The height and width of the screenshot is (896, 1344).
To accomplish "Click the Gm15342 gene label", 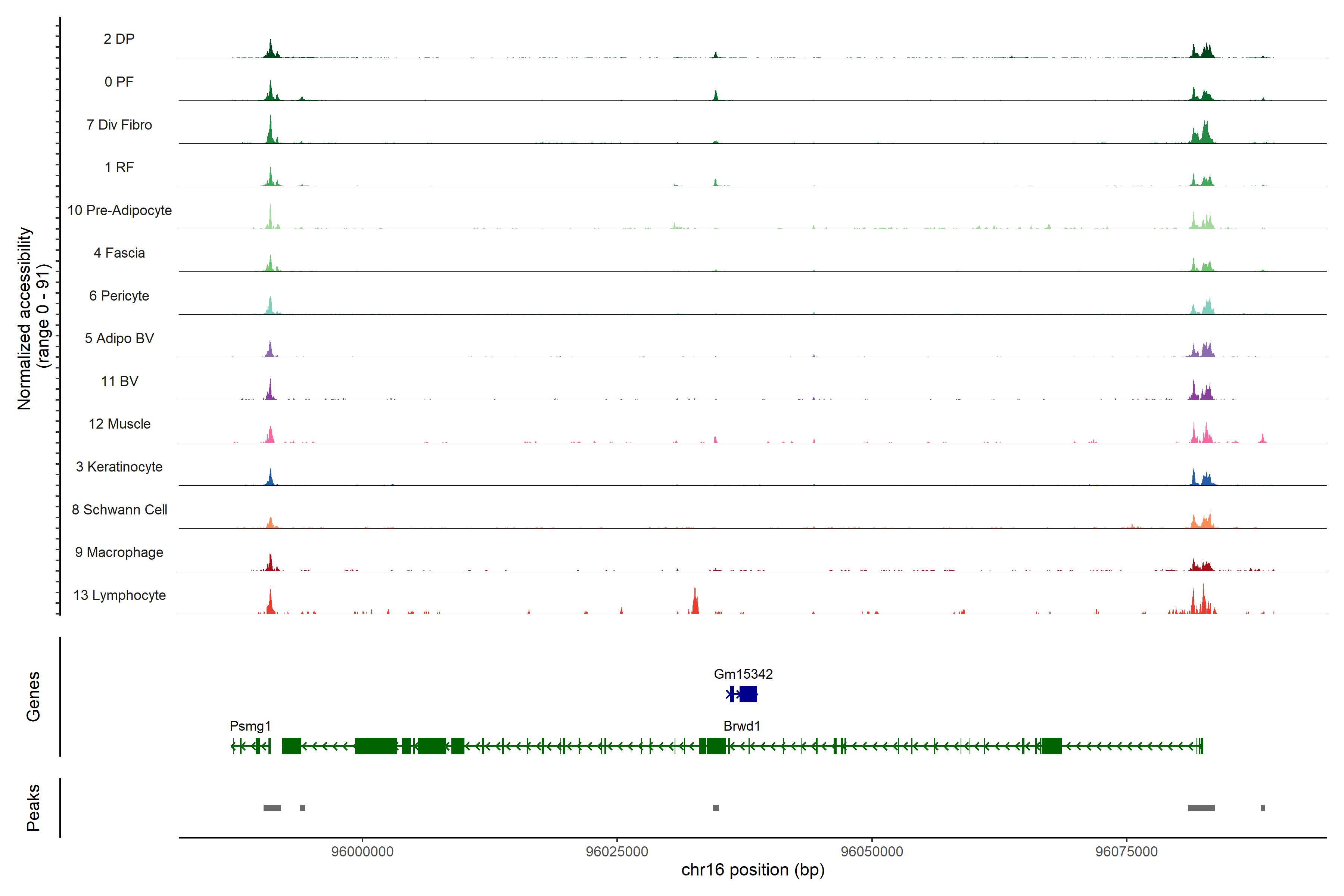I will 743,674.
